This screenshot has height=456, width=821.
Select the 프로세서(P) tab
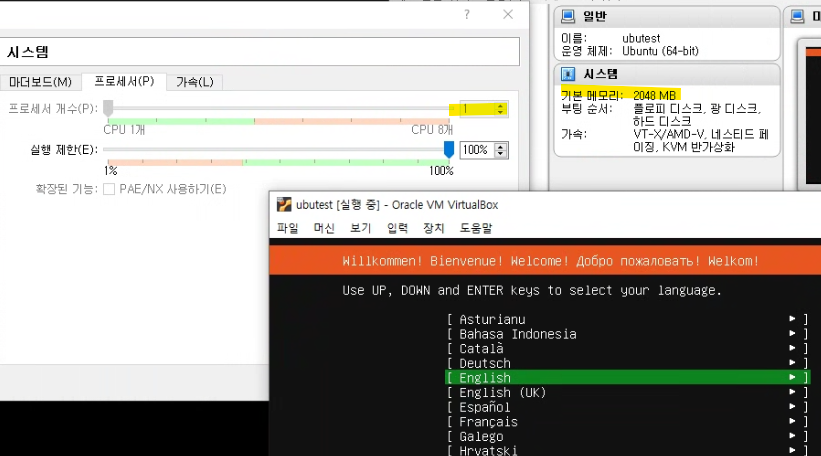coord(124,81)
